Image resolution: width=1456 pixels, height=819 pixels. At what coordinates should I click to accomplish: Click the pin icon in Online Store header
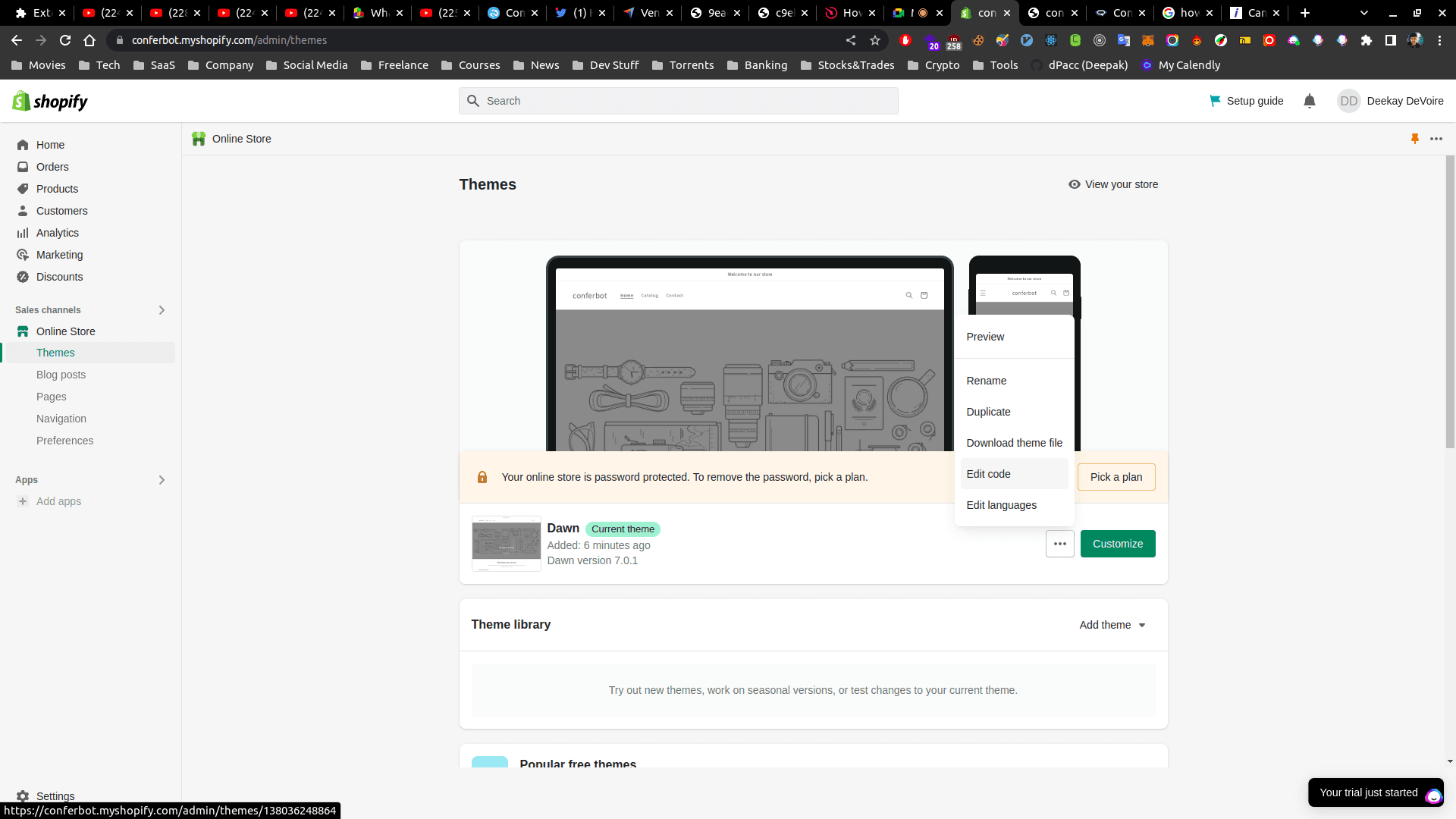click(x=1414, y=139)
